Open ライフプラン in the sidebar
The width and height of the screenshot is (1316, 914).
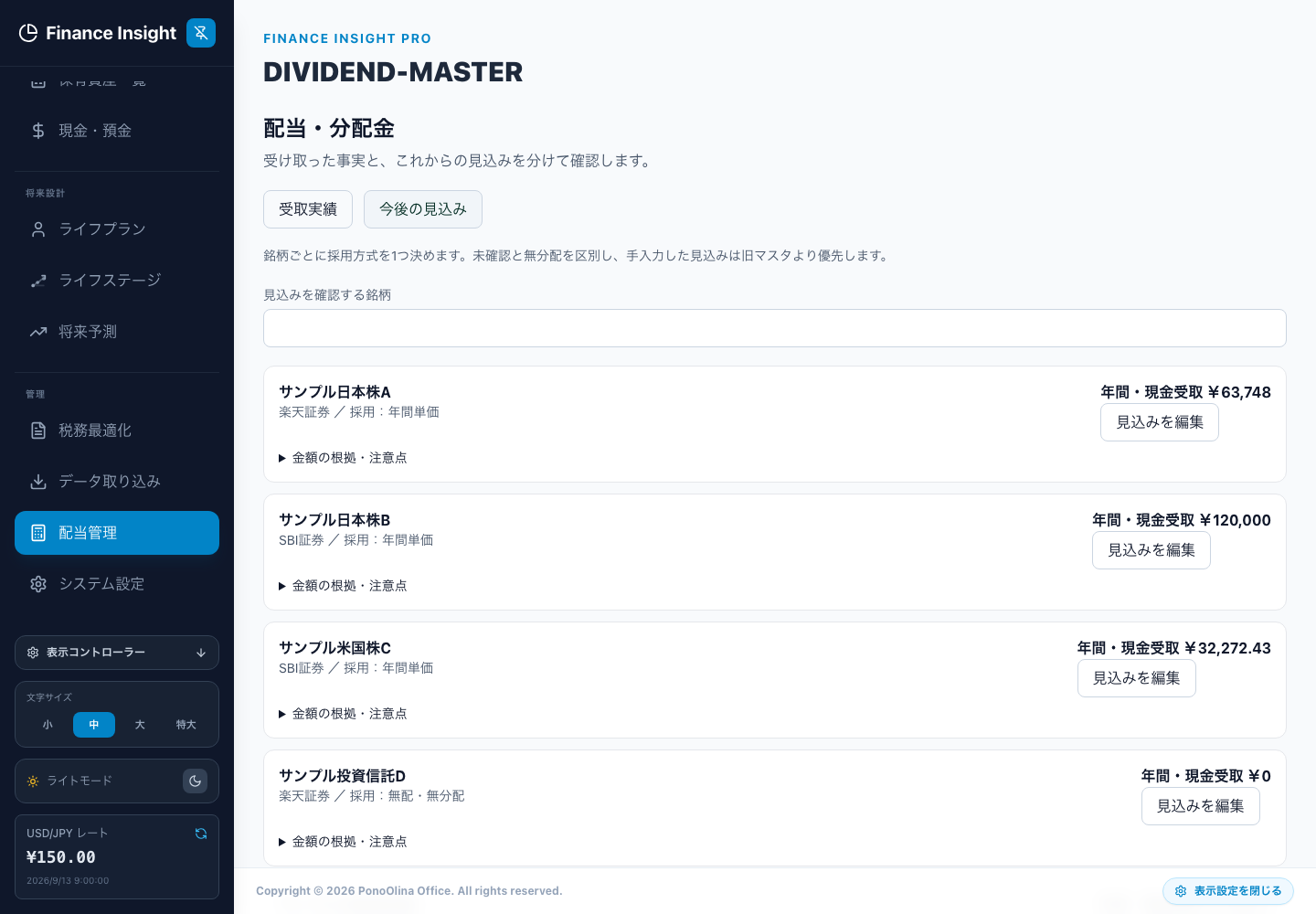point(117,229)
